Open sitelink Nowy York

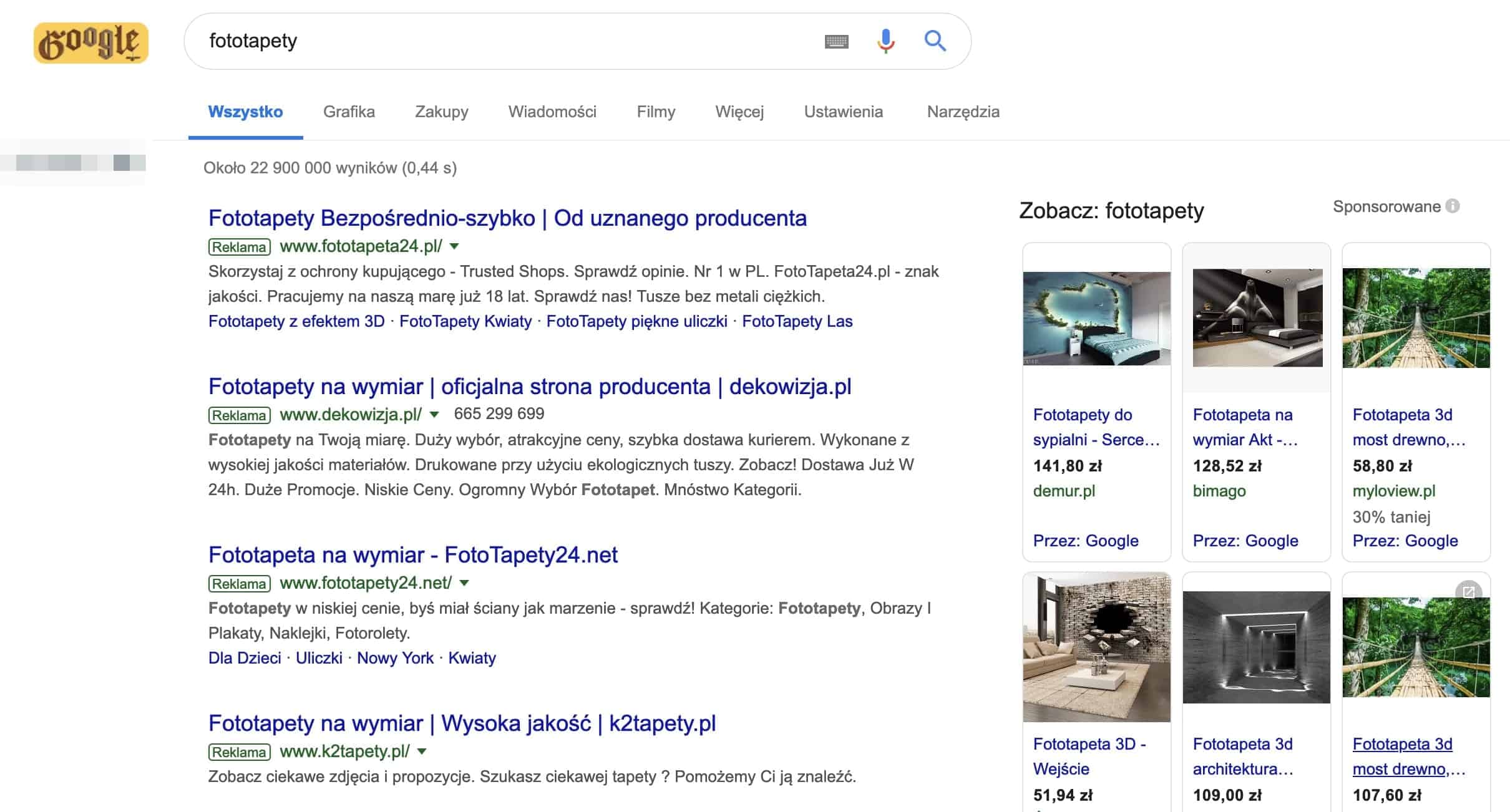[x=395, y=658]
